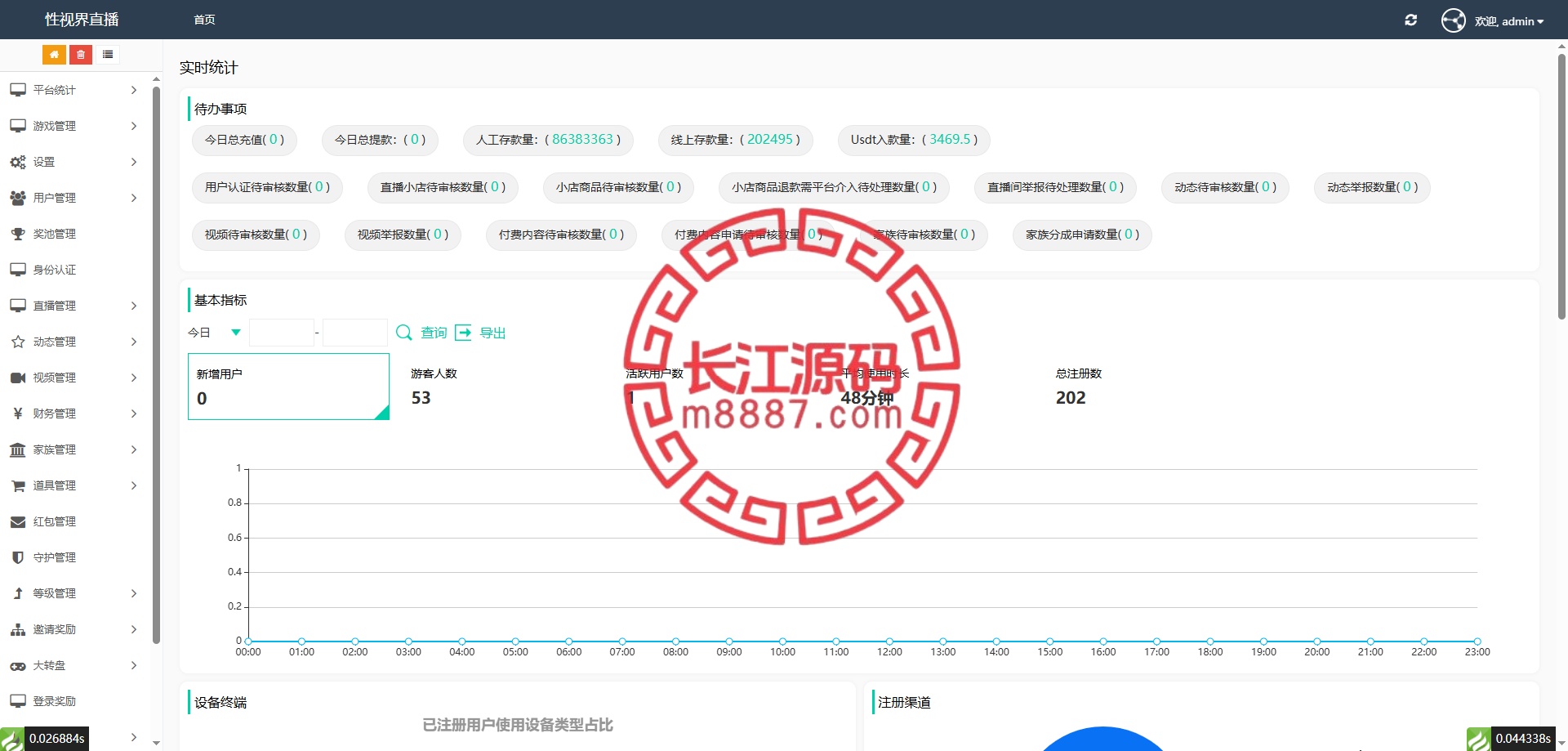Expand the 用户管理 menu chevron

click(x=134, y=198)
